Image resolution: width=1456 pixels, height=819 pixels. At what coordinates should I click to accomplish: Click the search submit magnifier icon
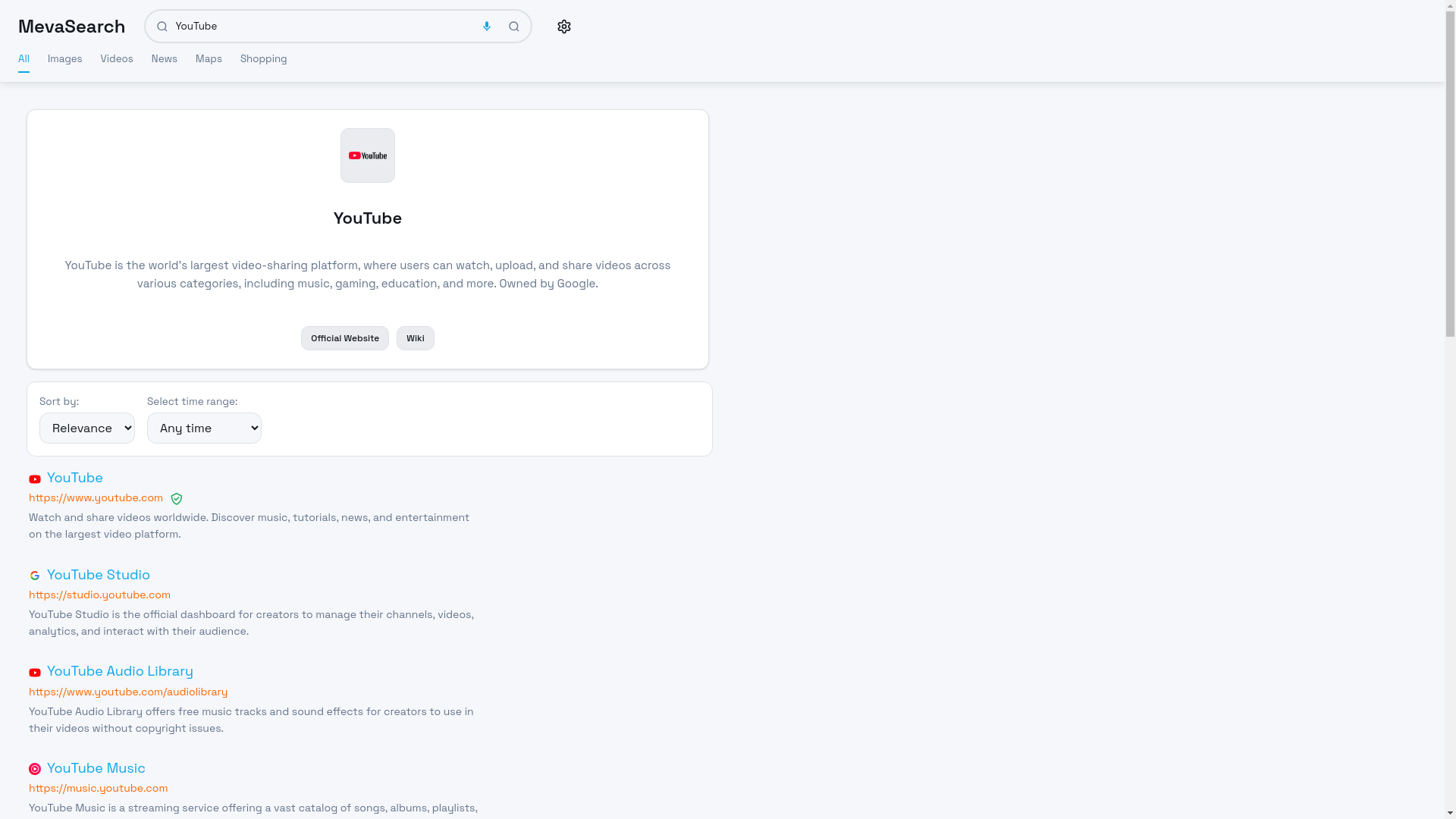point(514,27)
